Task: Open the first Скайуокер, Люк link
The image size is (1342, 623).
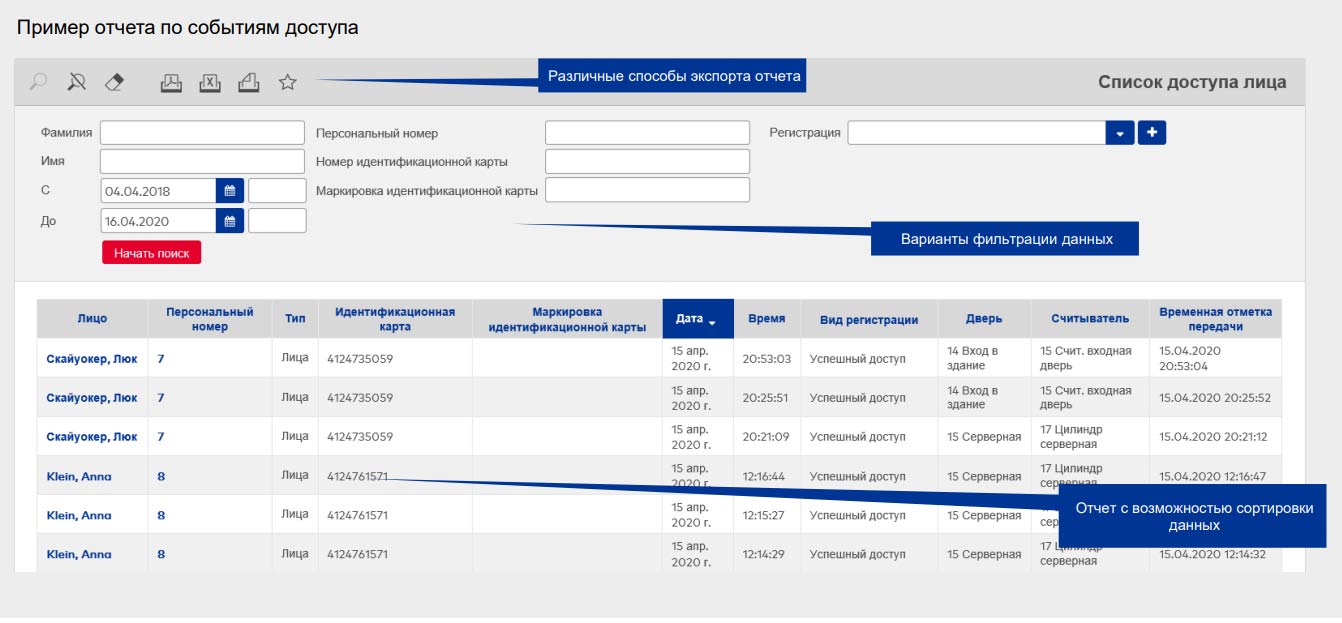Action: tap(92, 359)
